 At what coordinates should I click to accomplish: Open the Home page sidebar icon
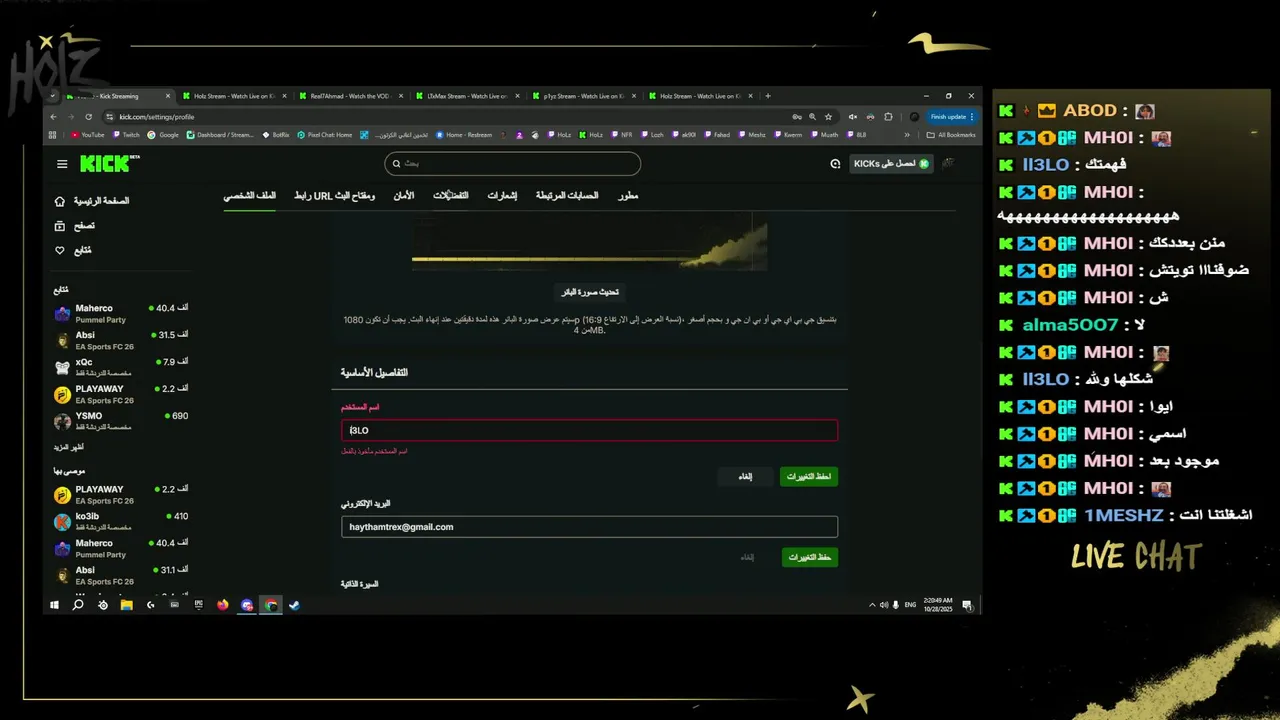60,201
